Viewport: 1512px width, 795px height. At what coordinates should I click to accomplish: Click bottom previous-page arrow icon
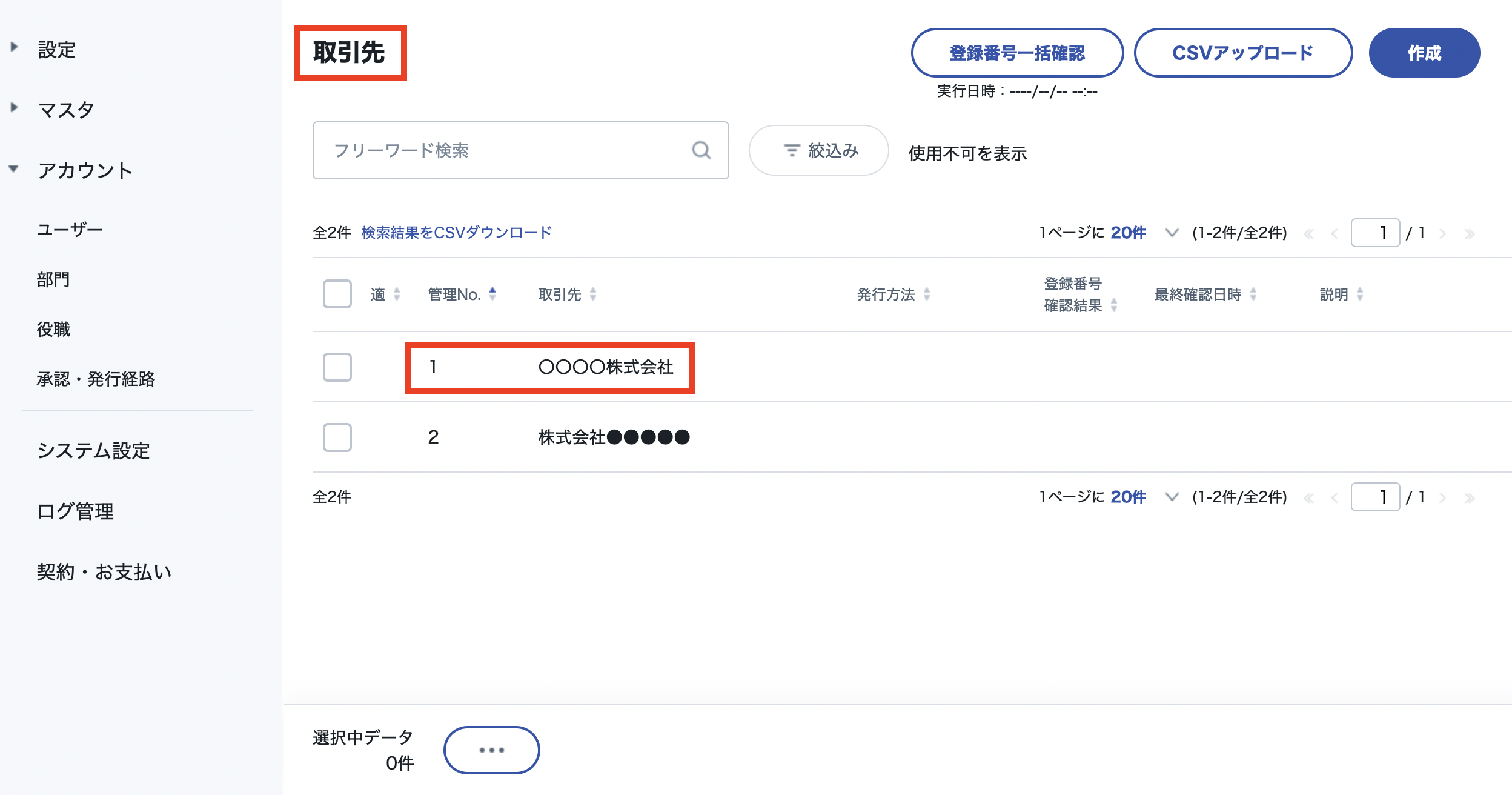(x=1335, y=498)
